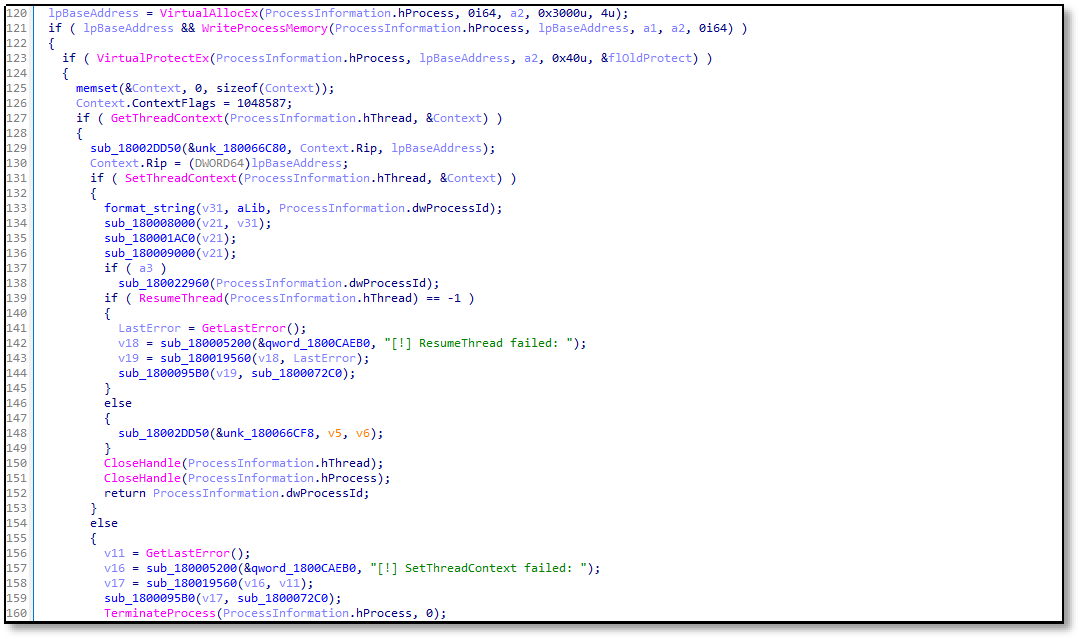
Task: Click the DWORD64 cast on line 130
Action: pyautogui.click(x=219, y=163)
